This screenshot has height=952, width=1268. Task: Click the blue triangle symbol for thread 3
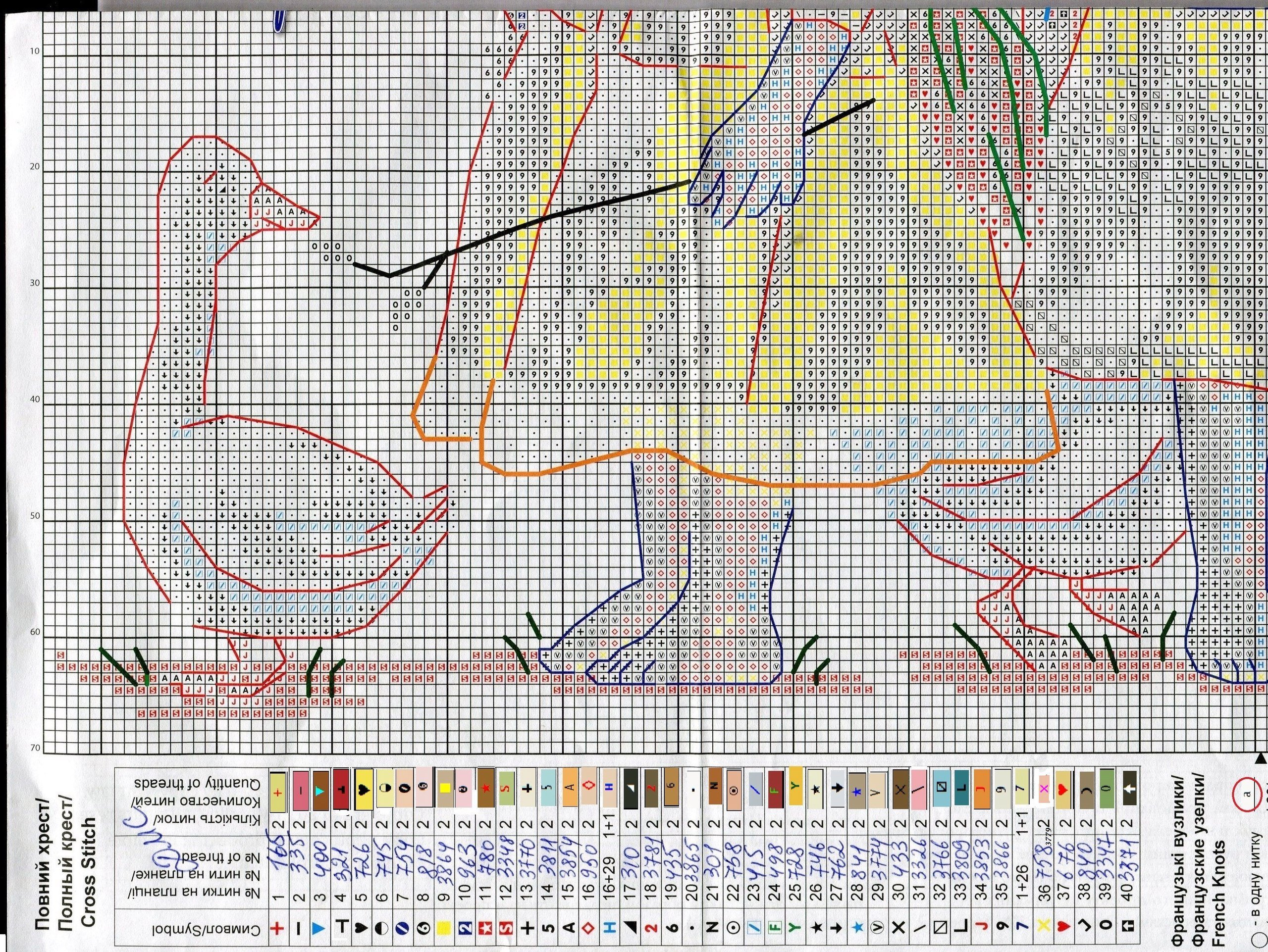(319, 929)
